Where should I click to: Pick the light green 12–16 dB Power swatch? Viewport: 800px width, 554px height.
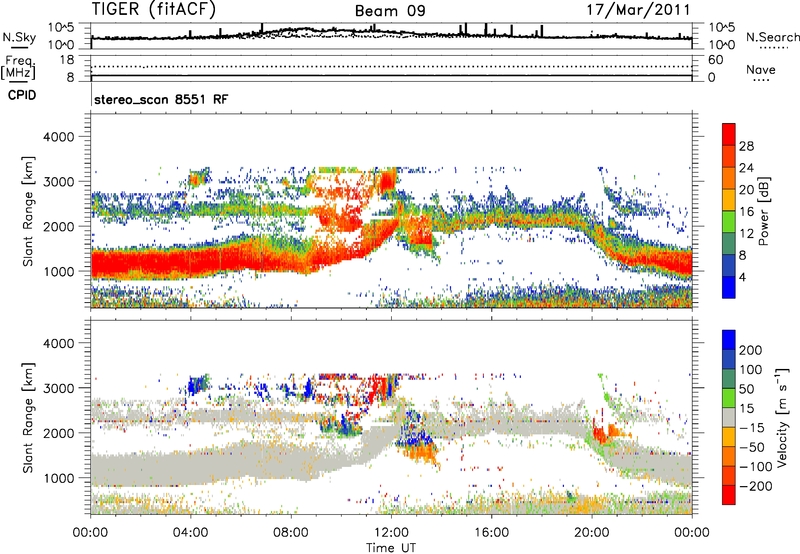pos(729,221)
